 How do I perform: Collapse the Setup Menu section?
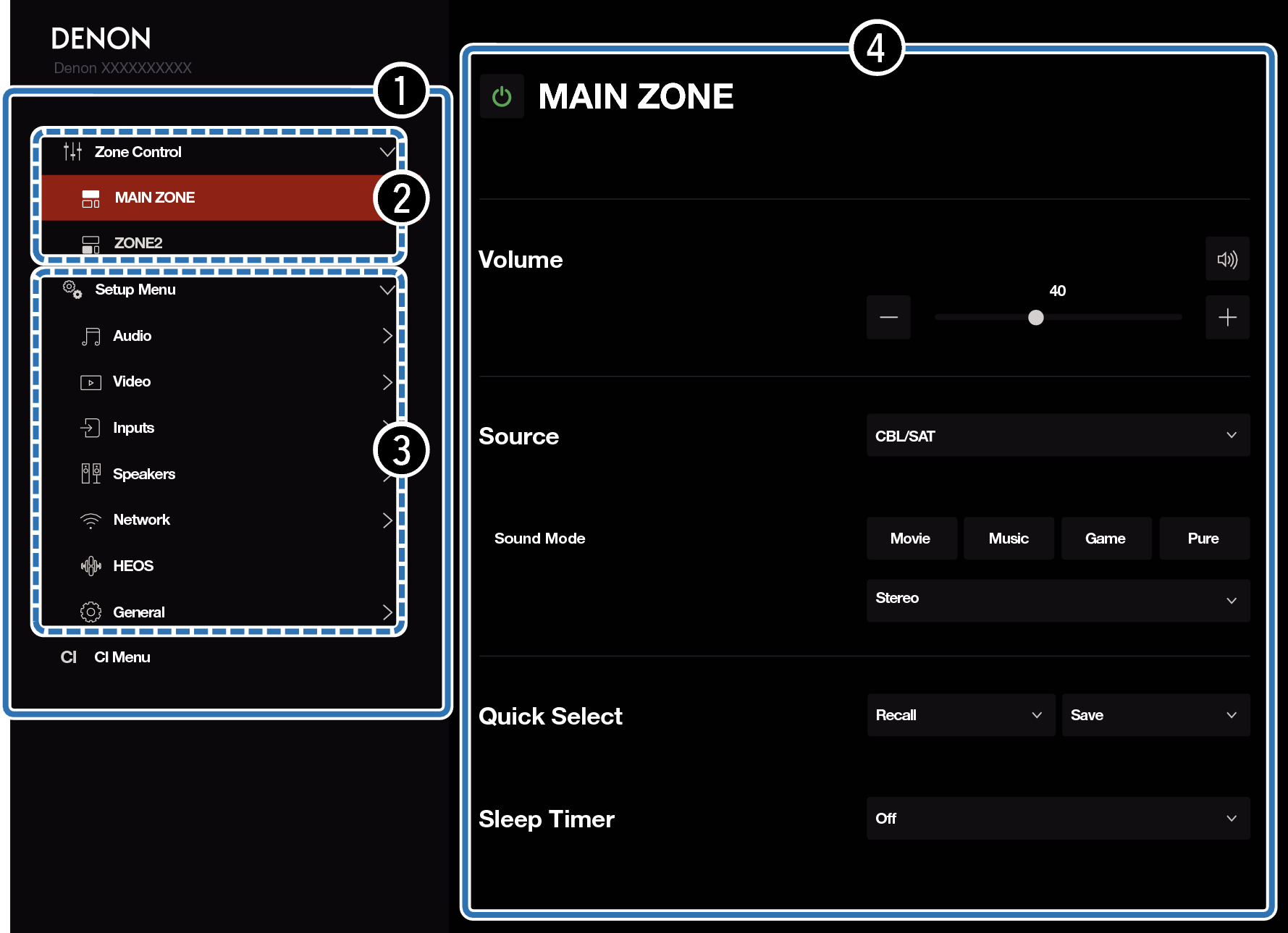click(387, 290)
